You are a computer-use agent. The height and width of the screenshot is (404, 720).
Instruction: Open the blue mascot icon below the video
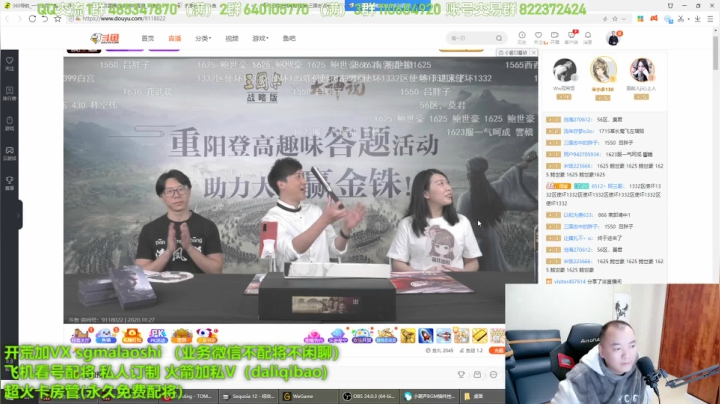106,335
